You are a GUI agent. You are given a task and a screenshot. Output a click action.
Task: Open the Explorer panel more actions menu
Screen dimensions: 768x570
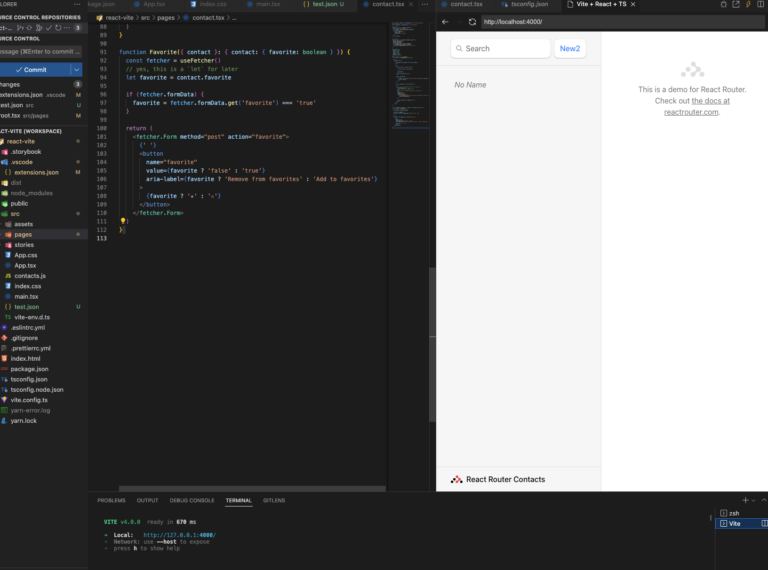[x=78, y=5]
